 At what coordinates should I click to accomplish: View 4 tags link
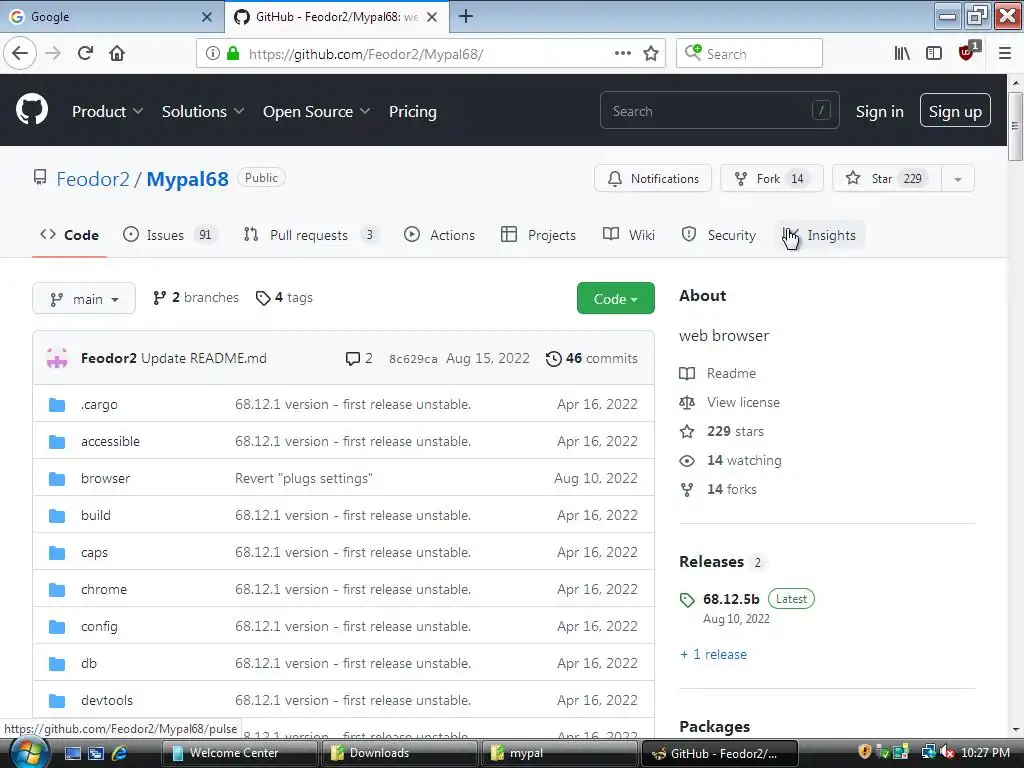[x=285, y=298]
